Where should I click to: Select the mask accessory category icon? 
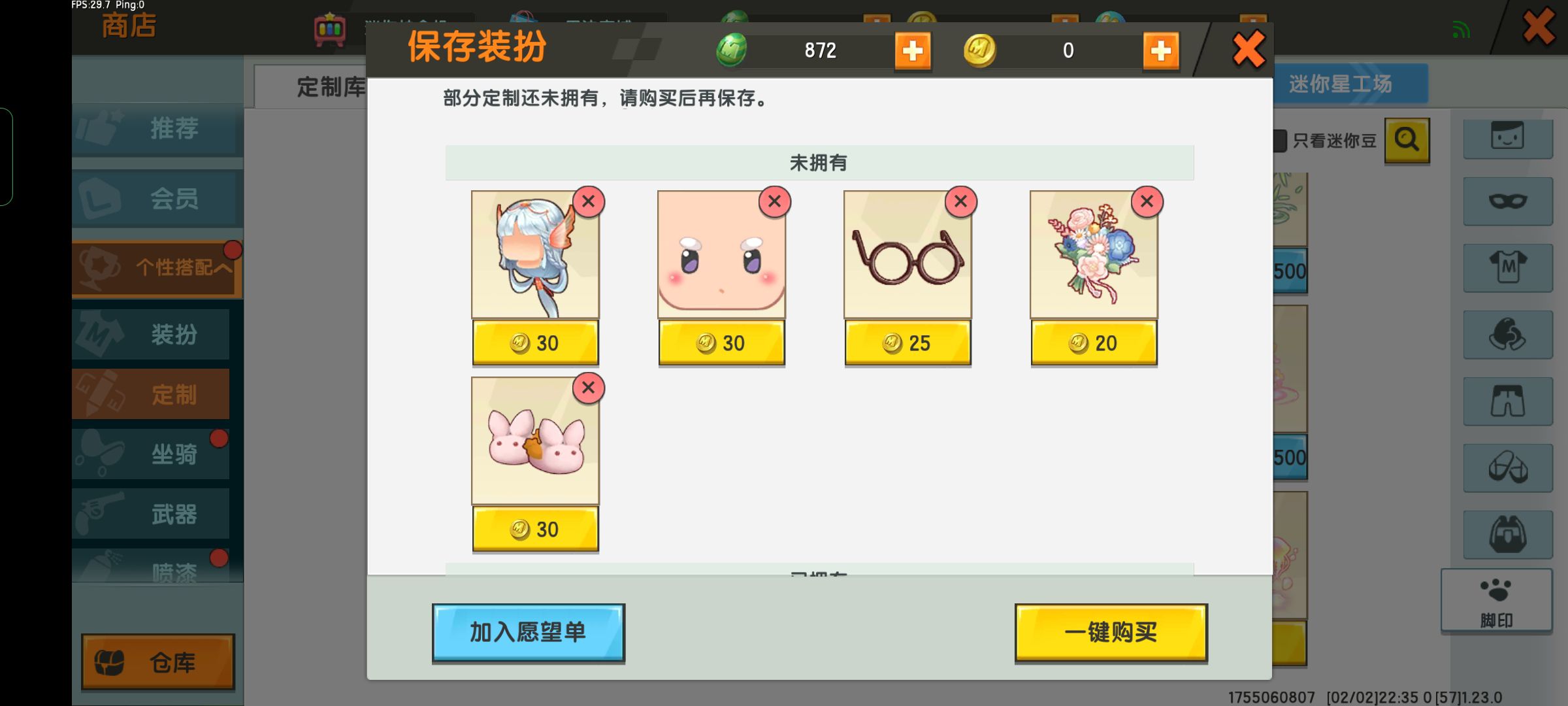pyautogui.click(x=1507, y=201)
